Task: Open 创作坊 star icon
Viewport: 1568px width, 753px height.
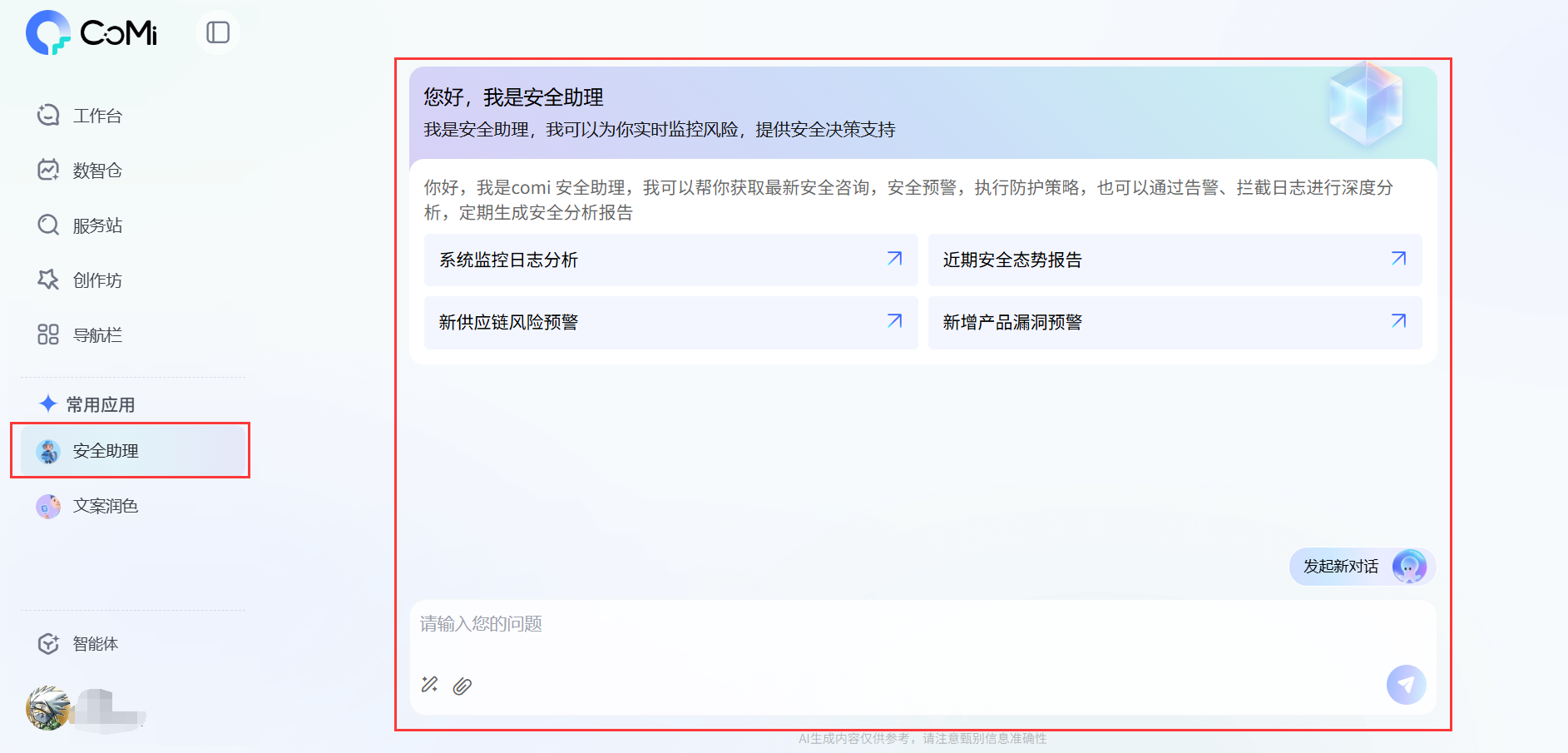Action: [x=48, y=280]
